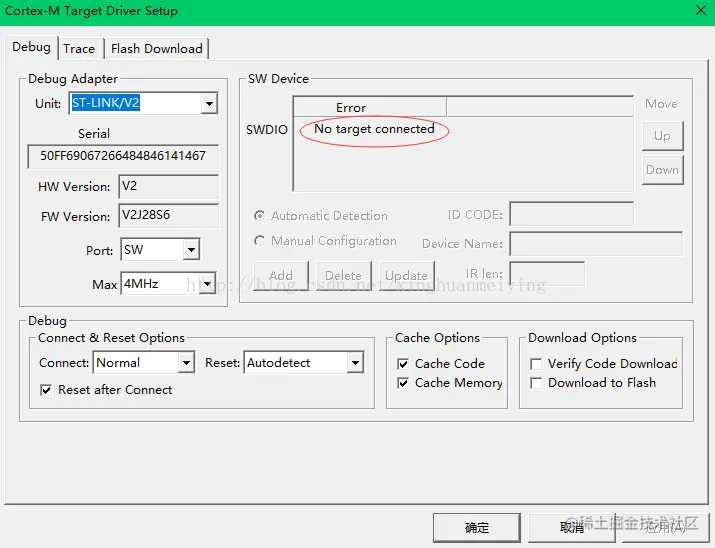Click the Update device button

tap(407, 275)
